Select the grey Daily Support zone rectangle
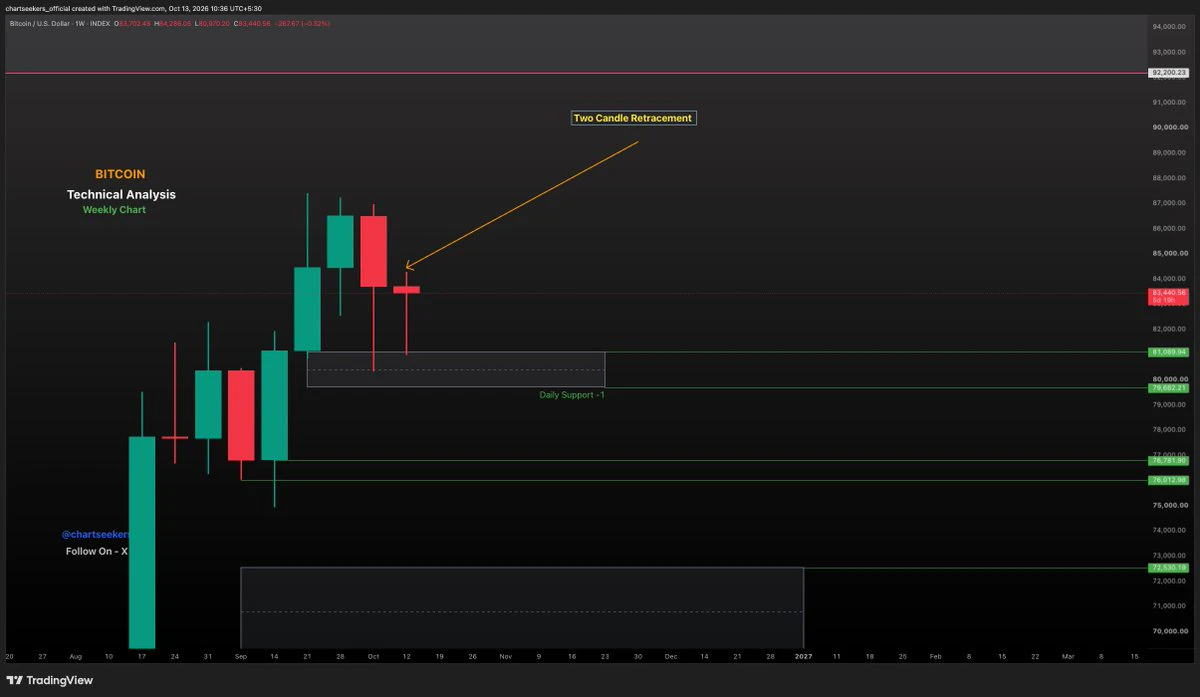Image resolution: width=1200 pixels, height=697 pixels. [x=456, y=369]
